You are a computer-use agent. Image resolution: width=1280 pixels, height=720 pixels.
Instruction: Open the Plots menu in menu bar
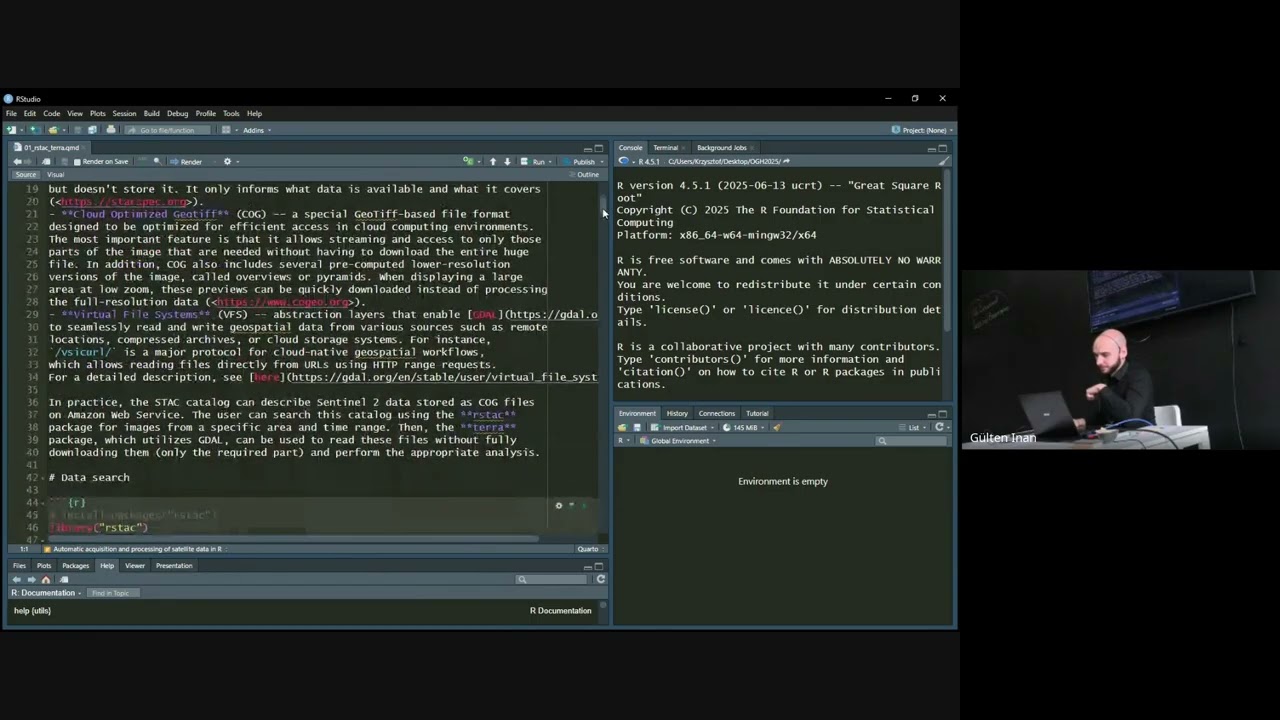(x=97, y=113)
